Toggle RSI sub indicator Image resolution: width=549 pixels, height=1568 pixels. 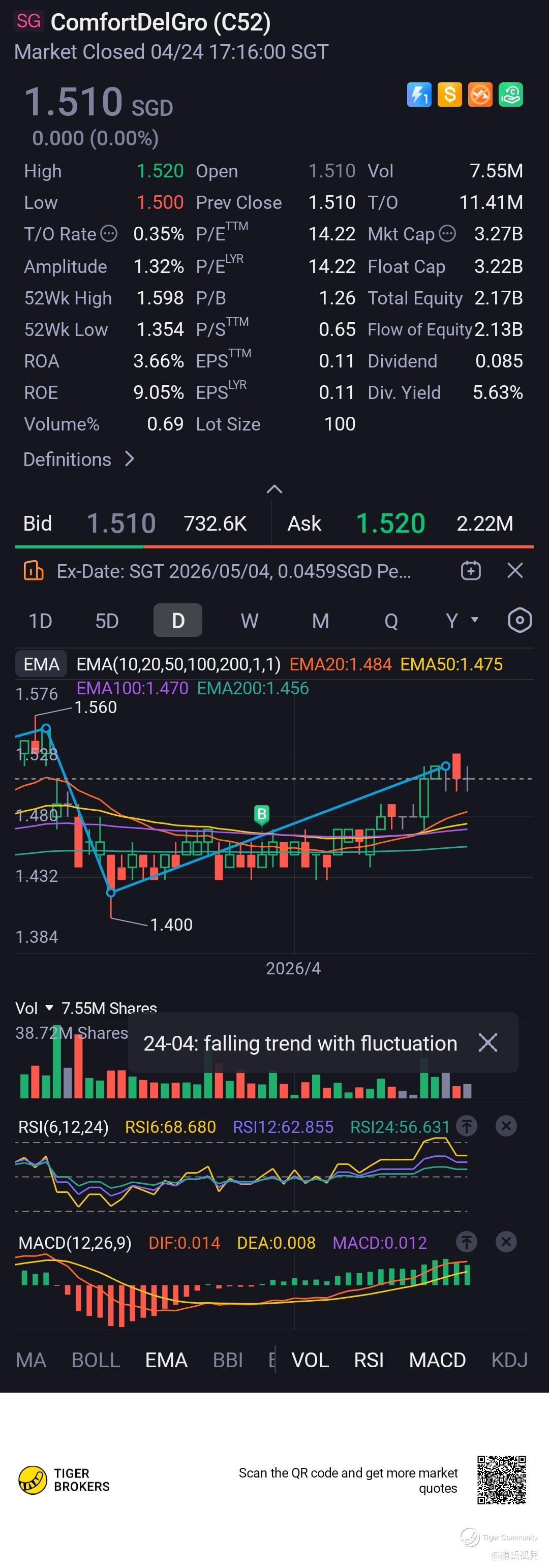[x=369, y=1360]
